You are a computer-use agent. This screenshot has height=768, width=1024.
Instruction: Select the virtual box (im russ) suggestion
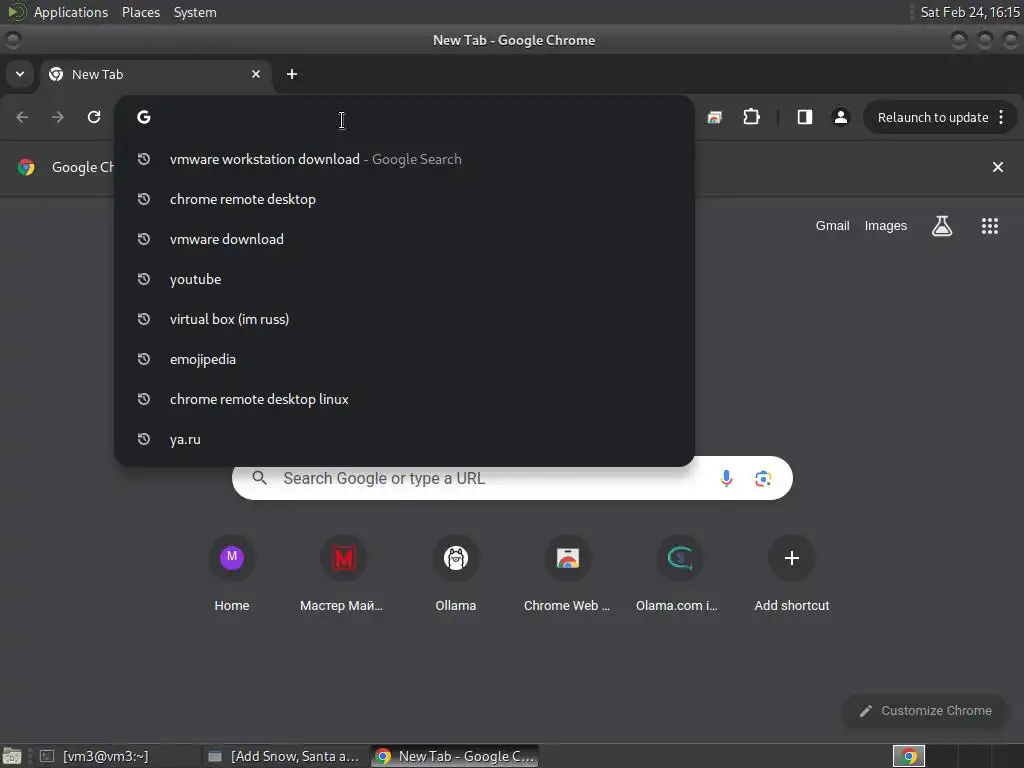point(404,319)
